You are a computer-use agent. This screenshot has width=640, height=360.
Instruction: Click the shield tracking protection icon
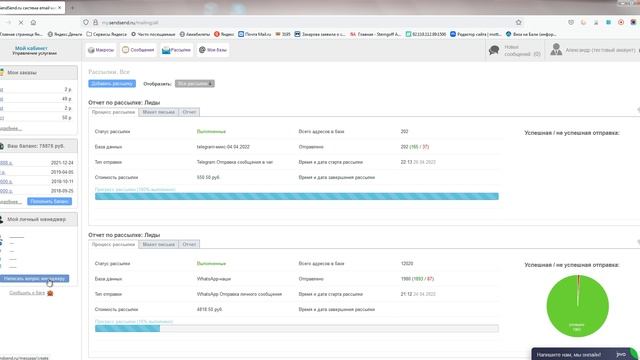pos(86,22)
